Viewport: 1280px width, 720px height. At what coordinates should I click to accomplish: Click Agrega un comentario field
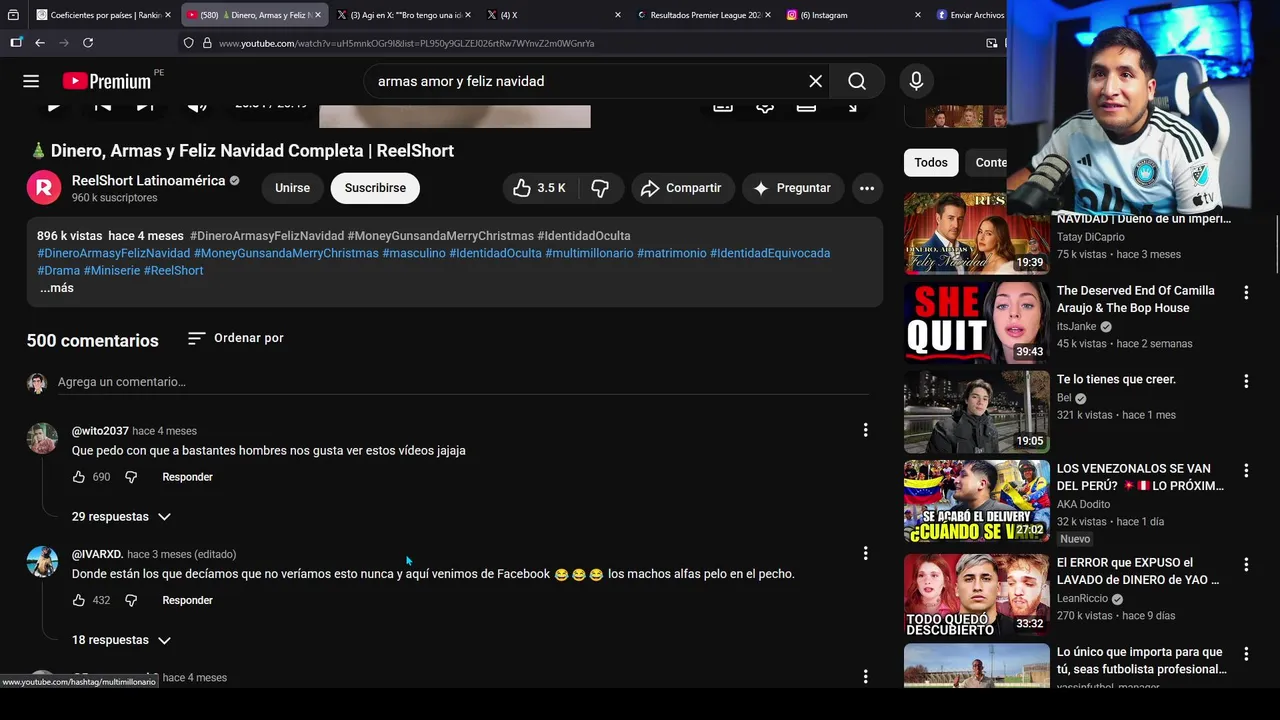[x=463, y=382]
